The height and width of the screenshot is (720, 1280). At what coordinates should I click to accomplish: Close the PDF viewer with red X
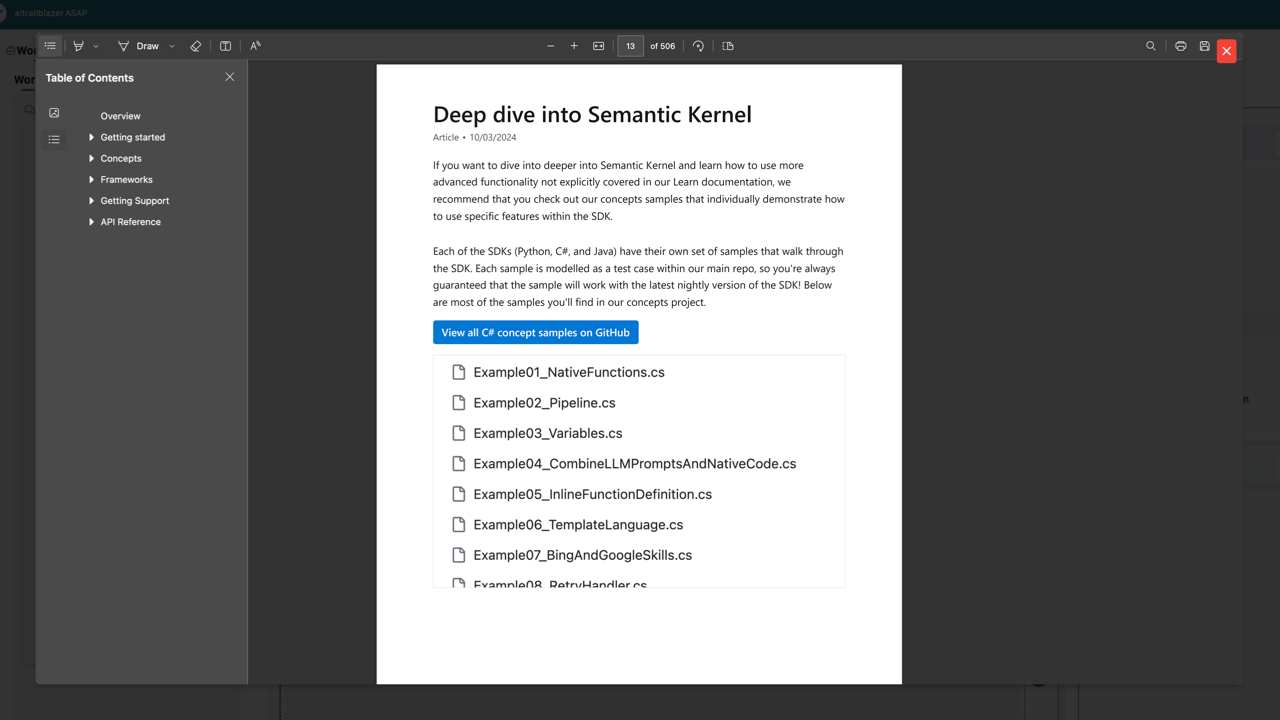1227,51
